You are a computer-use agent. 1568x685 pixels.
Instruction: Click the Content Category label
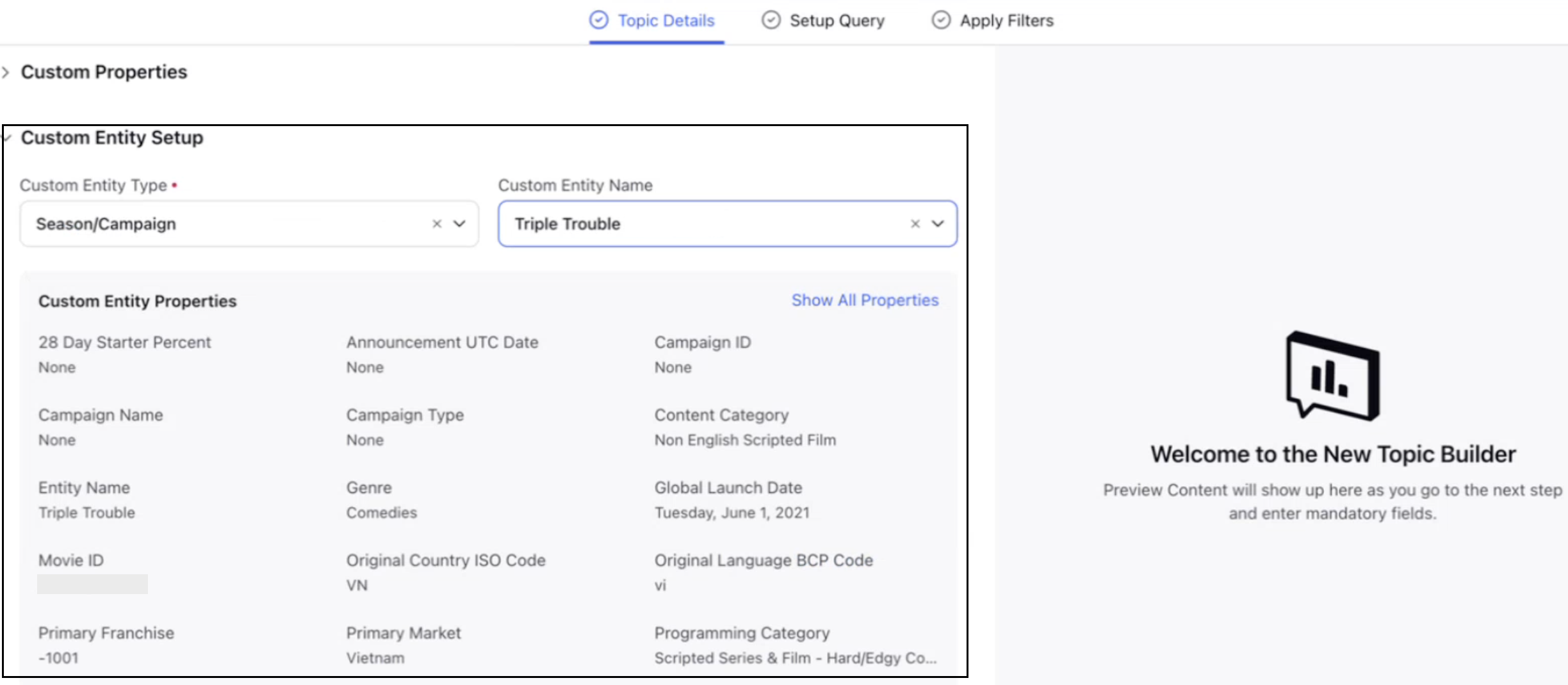(x=721, y=415)
